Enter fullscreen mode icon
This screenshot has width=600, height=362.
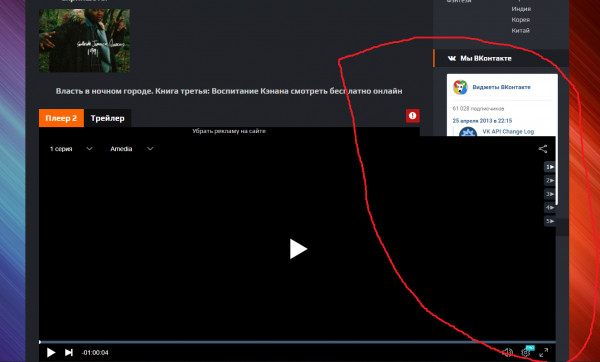point(543,352)
